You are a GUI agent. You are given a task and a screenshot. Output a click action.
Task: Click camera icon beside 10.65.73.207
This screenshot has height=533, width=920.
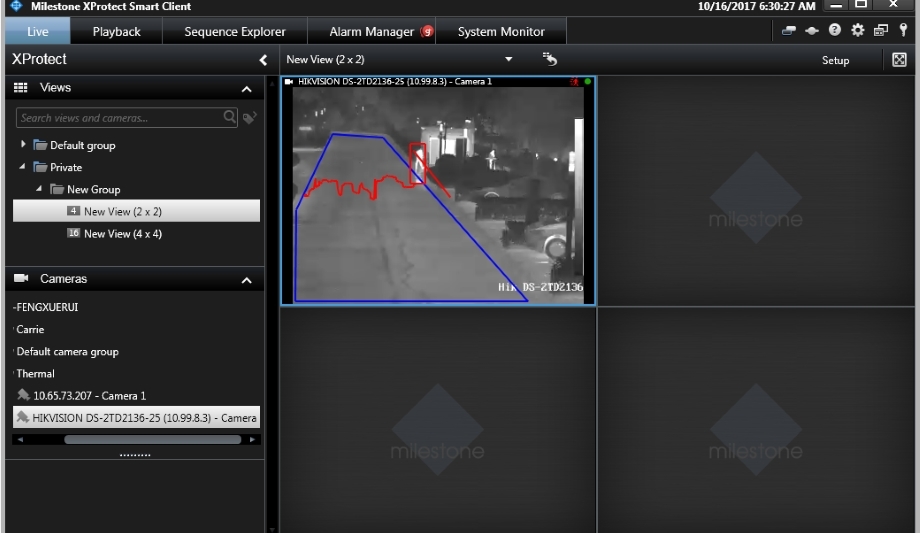point(23,395)
